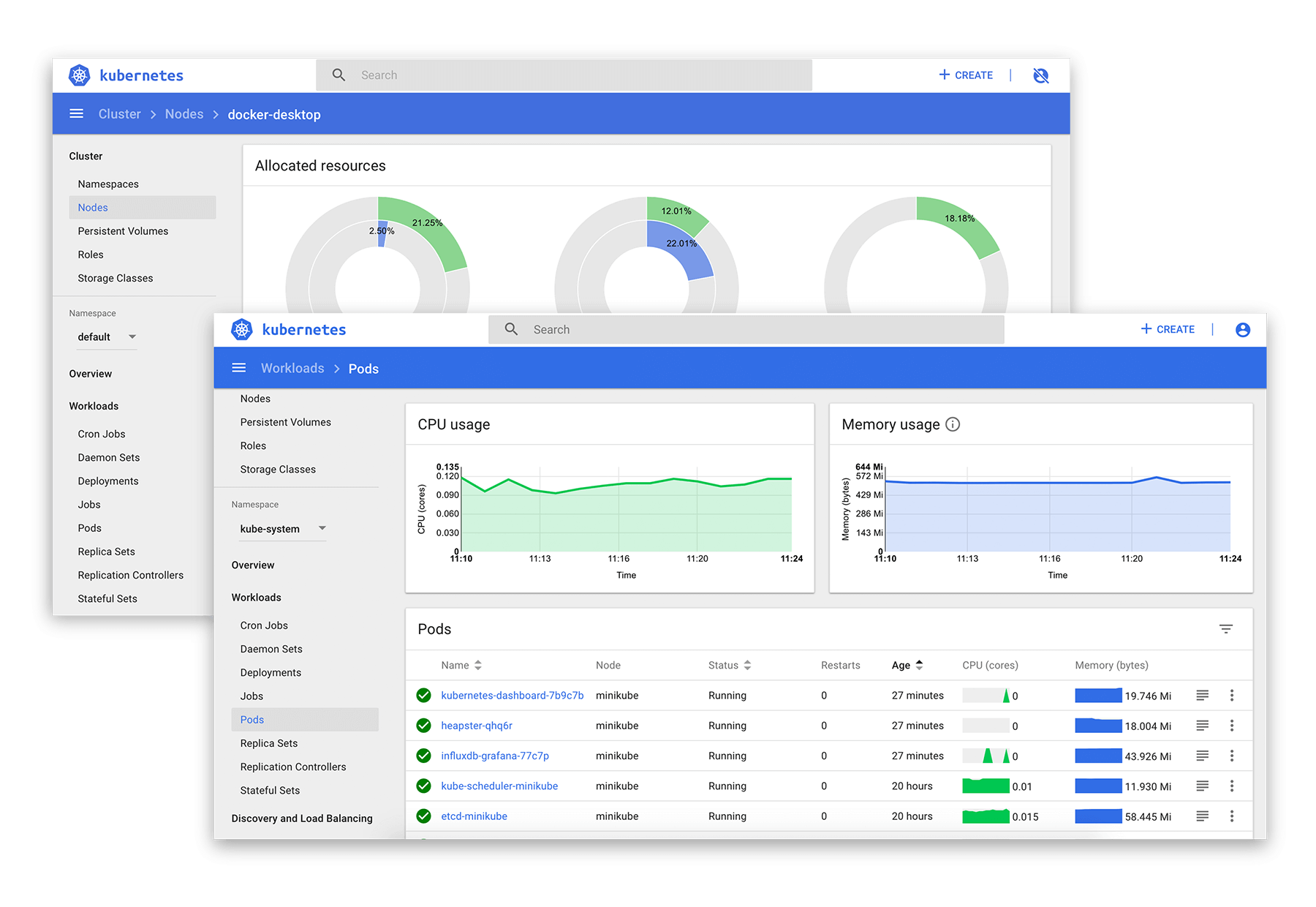Click the Kubernetes logo in the back window

point(79,75)
